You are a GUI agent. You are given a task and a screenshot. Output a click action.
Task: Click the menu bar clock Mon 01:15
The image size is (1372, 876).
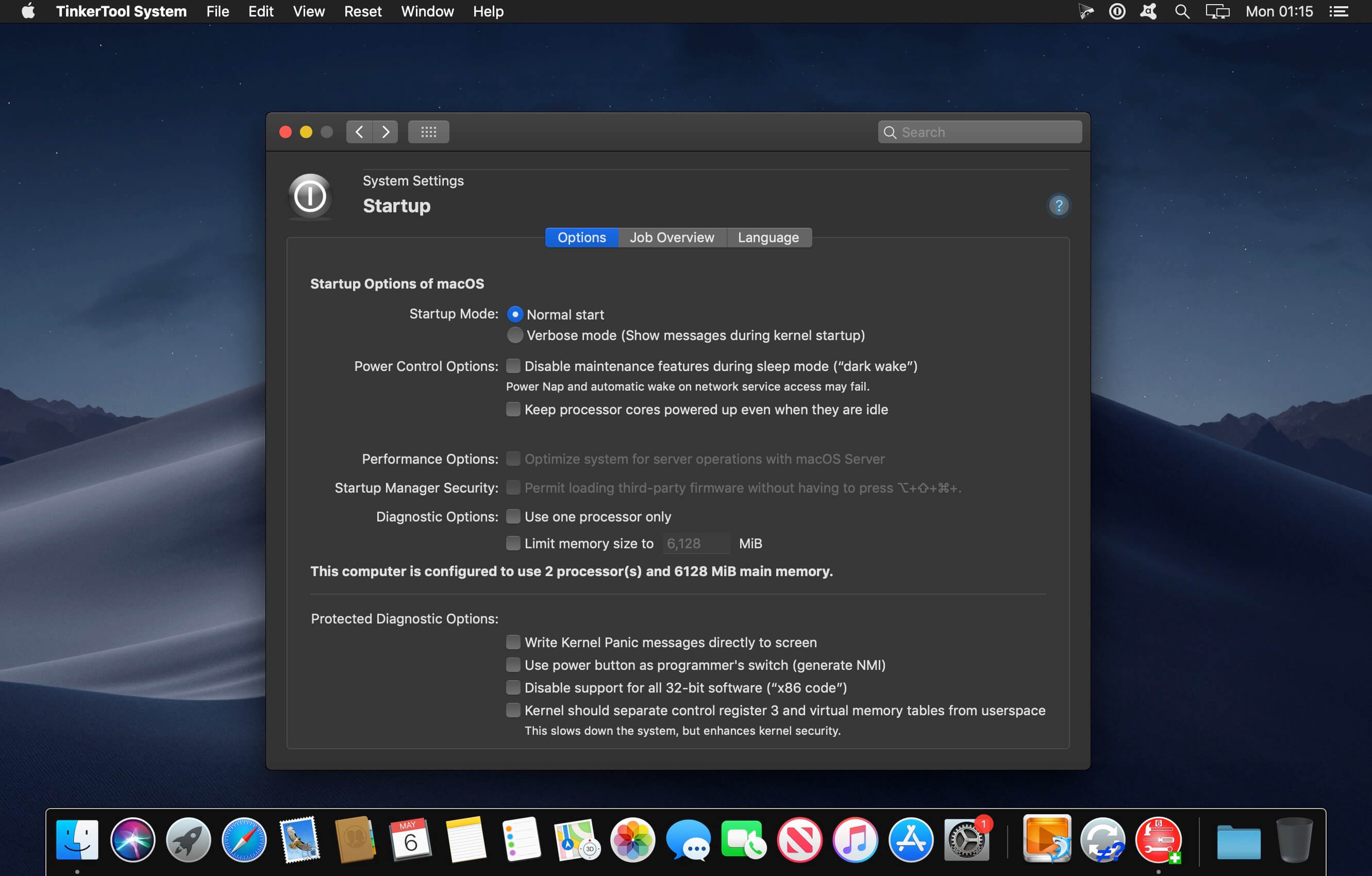point(1279,11)
